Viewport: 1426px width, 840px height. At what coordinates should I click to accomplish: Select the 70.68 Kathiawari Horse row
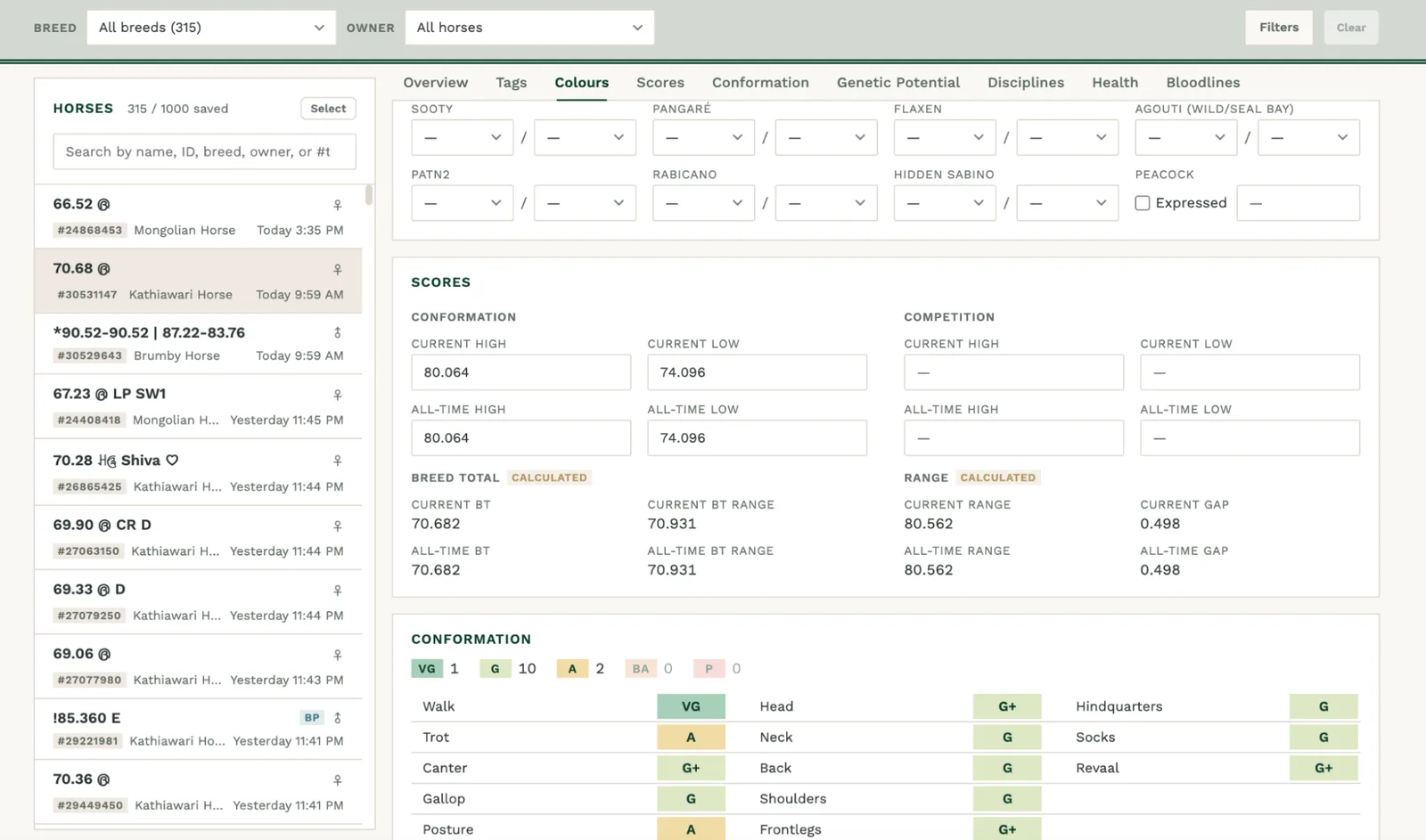coord(198,281)
